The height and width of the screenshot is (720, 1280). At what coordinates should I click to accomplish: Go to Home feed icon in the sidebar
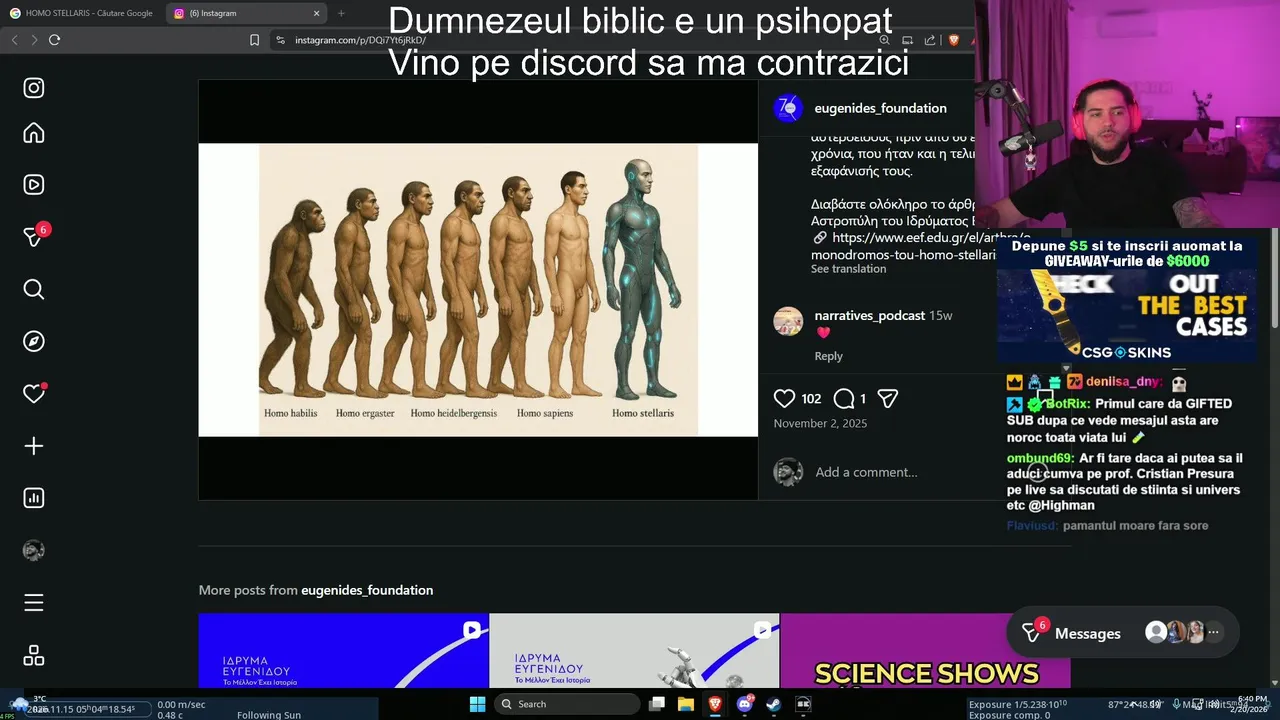tap(34, 133)
